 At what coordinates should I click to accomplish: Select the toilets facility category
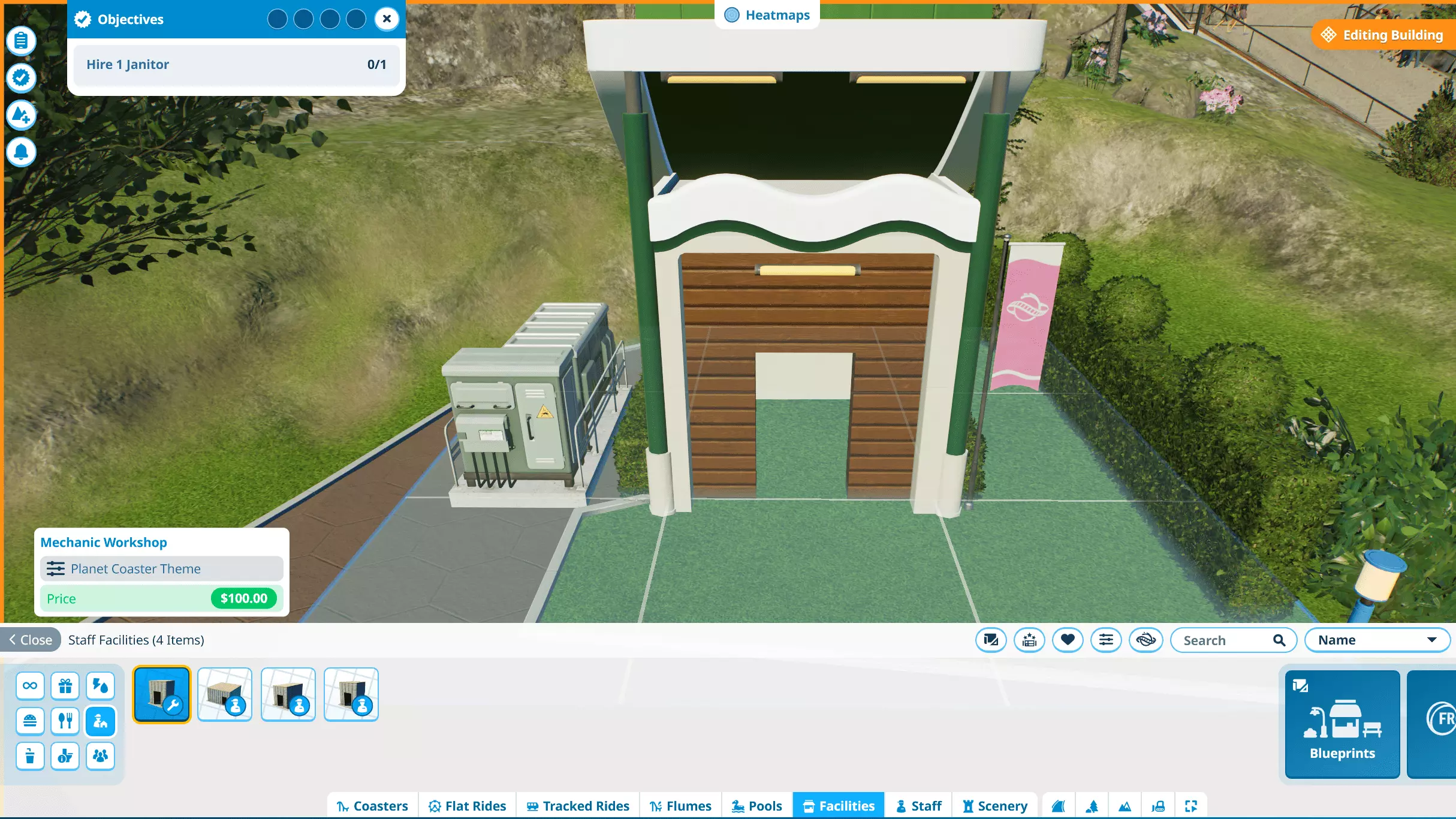pyautogui.click(x=65, y=756)
